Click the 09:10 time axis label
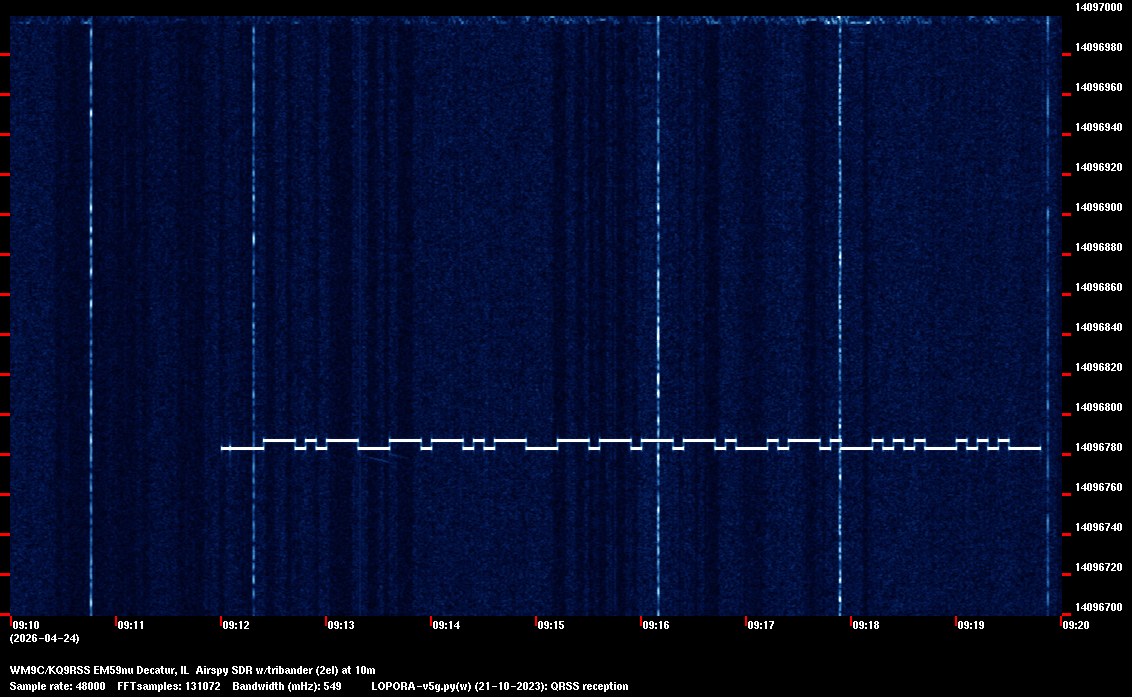The width and height of the screenshot is (1132, 697). click(x=26, y=625)
